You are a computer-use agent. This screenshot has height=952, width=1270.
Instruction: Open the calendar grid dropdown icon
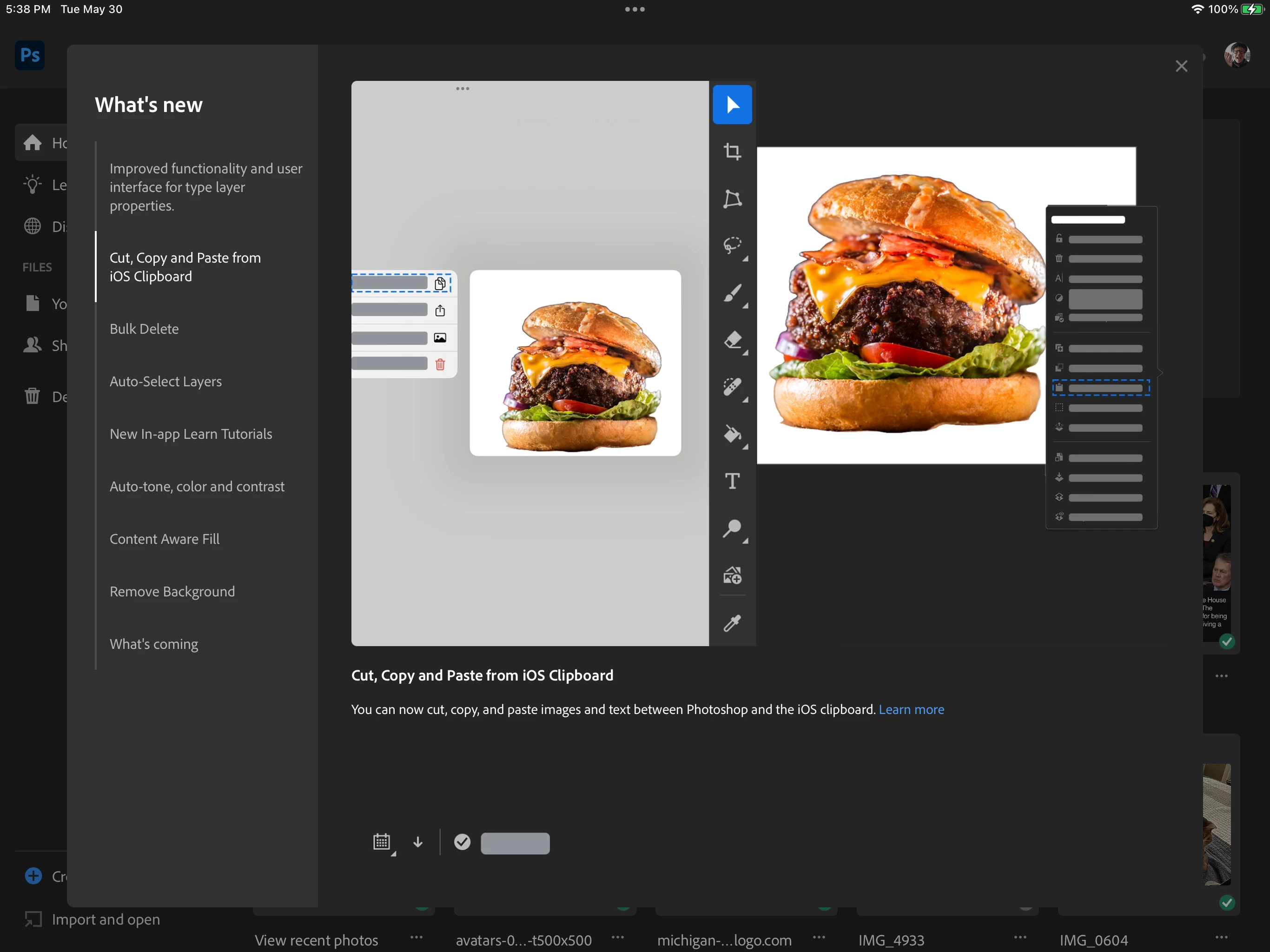382,842
